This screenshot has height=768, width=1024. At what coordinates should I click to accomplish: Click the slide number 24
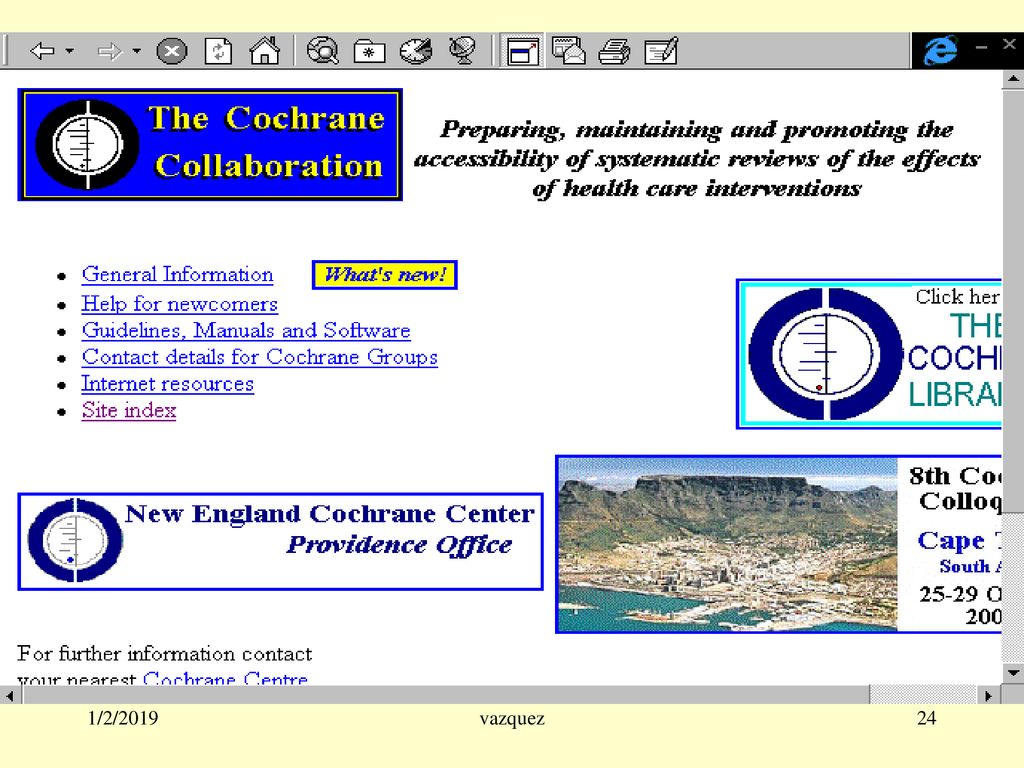pos(927,718)
